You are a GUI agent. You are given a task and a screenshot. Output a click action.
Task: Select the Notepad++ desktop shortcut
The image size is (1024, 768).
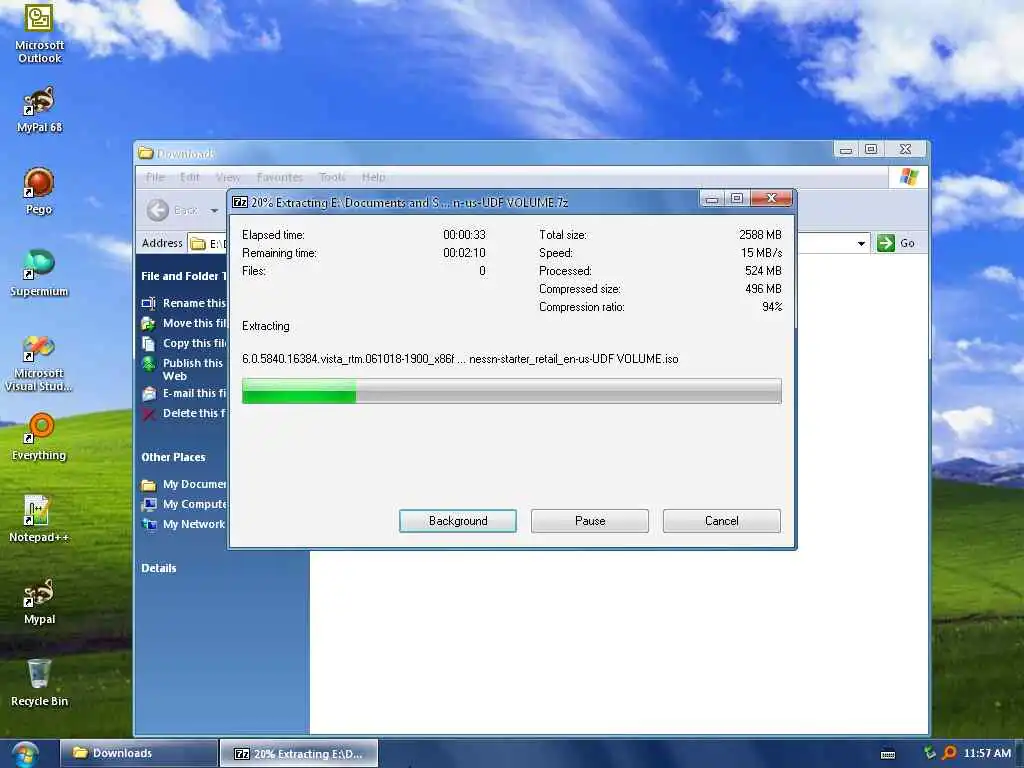pos(39,519)
